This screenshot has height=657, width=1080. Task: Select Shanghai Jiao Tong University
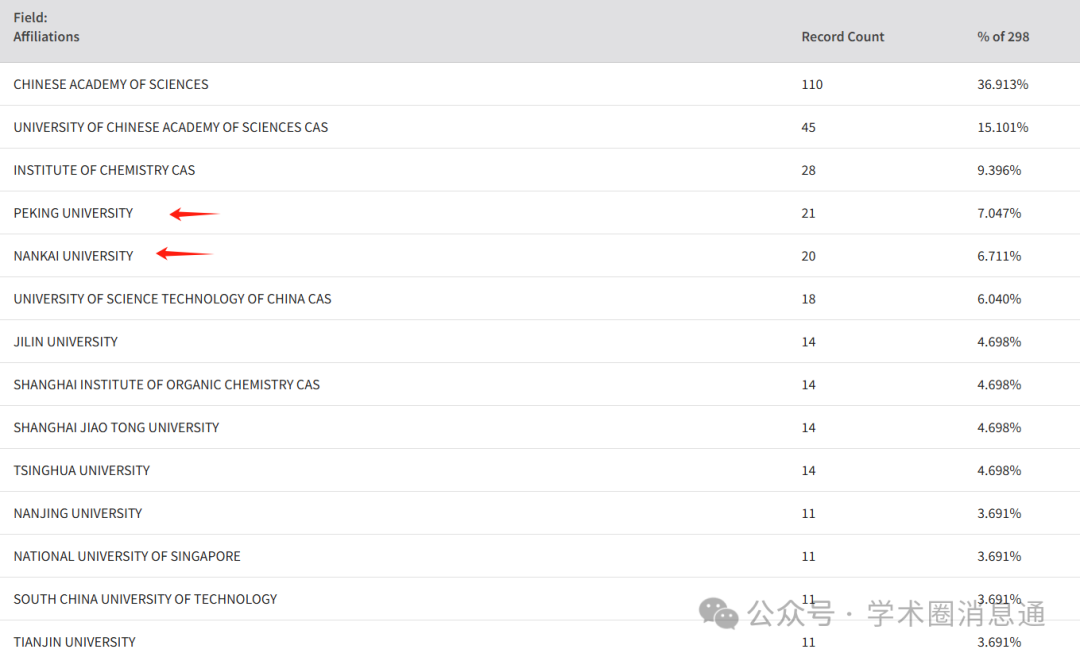[x=116, y=428]
